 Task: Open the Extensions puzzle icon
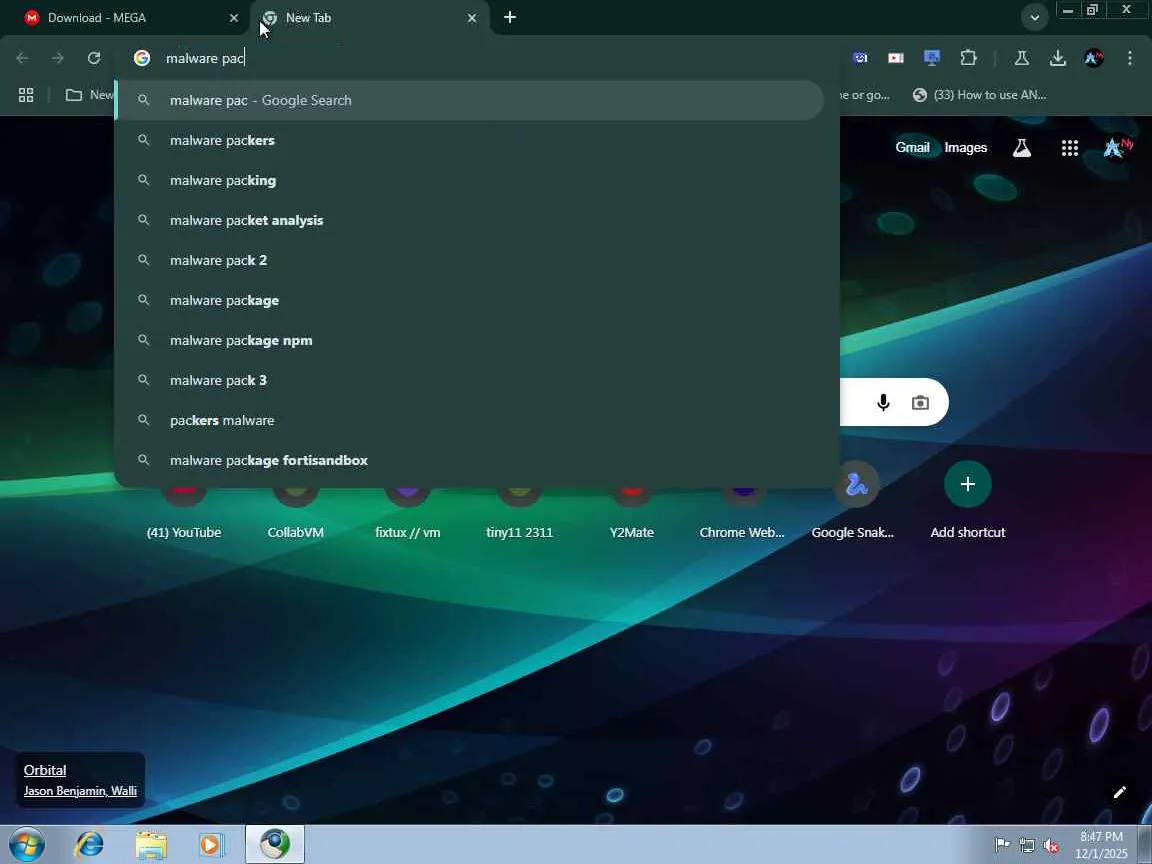pyautogui.click(x=968, y=58)
